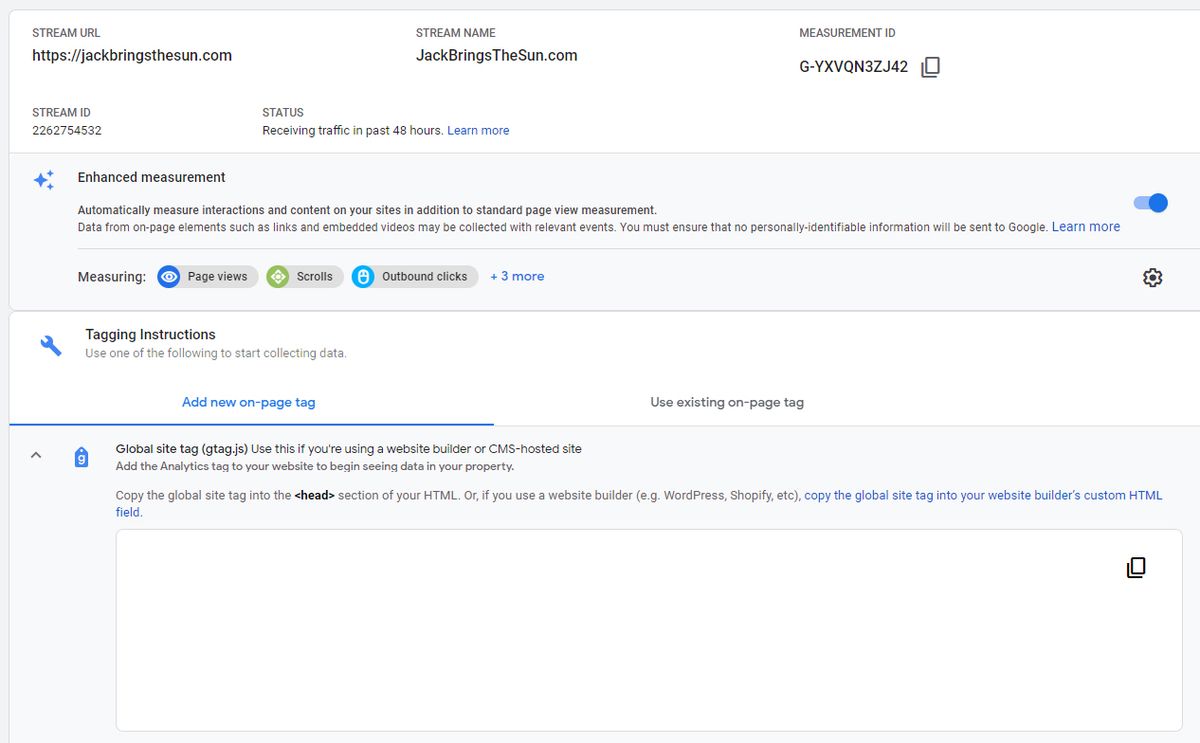1200x743 pixels.
Task: Click the Scrolls chip icon
Action: coord(278,277)
